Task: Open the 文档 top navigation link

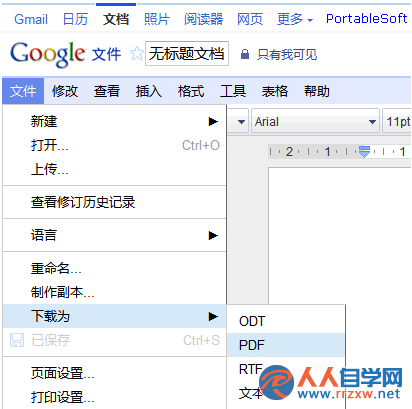Action: pyautogui.click(x=116, y=19)
